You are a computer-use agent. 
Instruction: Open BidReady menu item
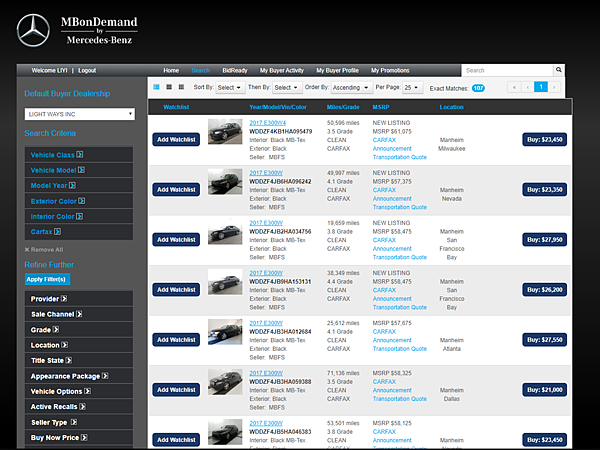(235, 70)
